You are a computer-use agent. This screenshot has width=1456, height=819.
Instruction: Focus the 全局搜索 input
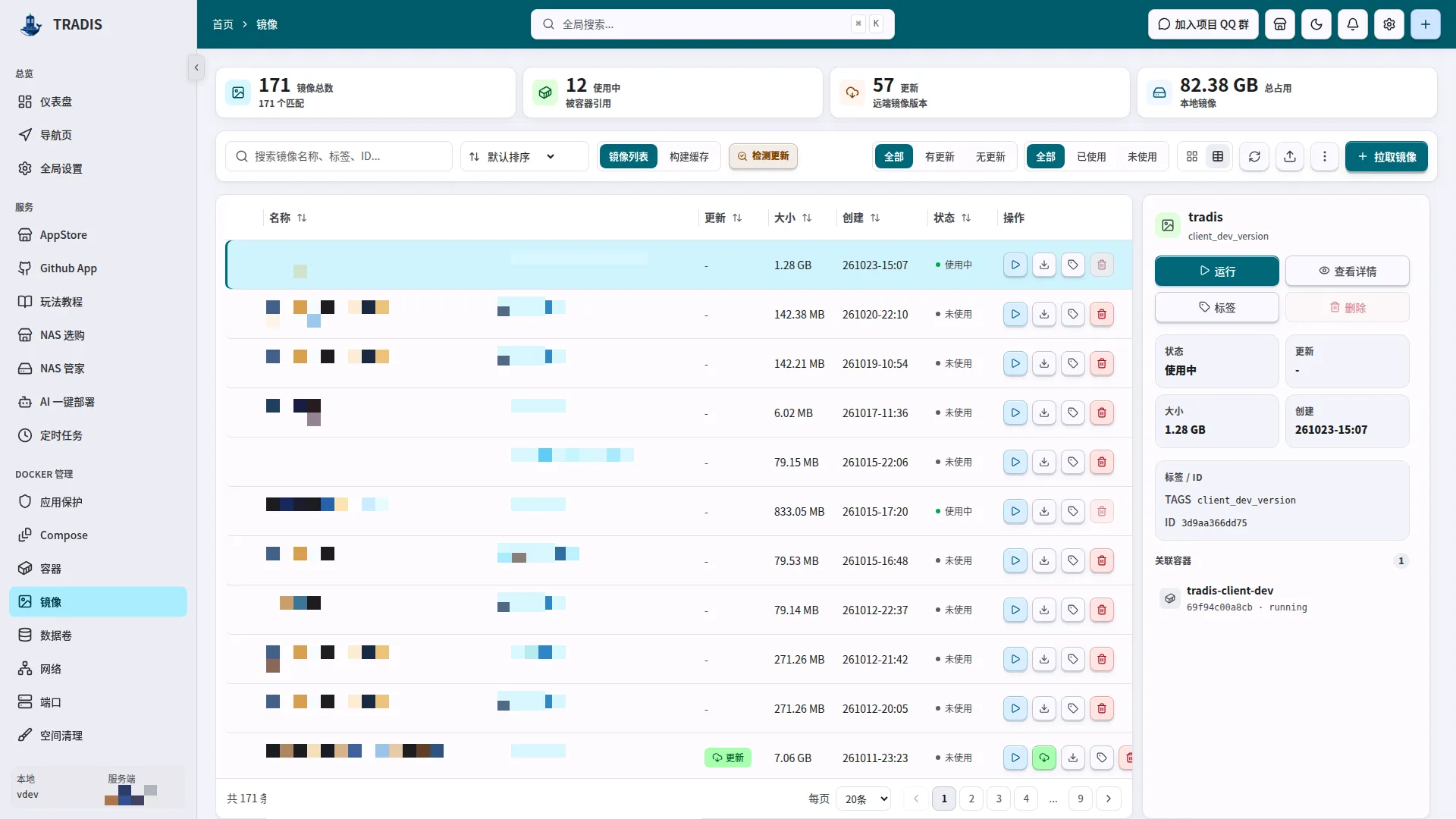(712, 24)
